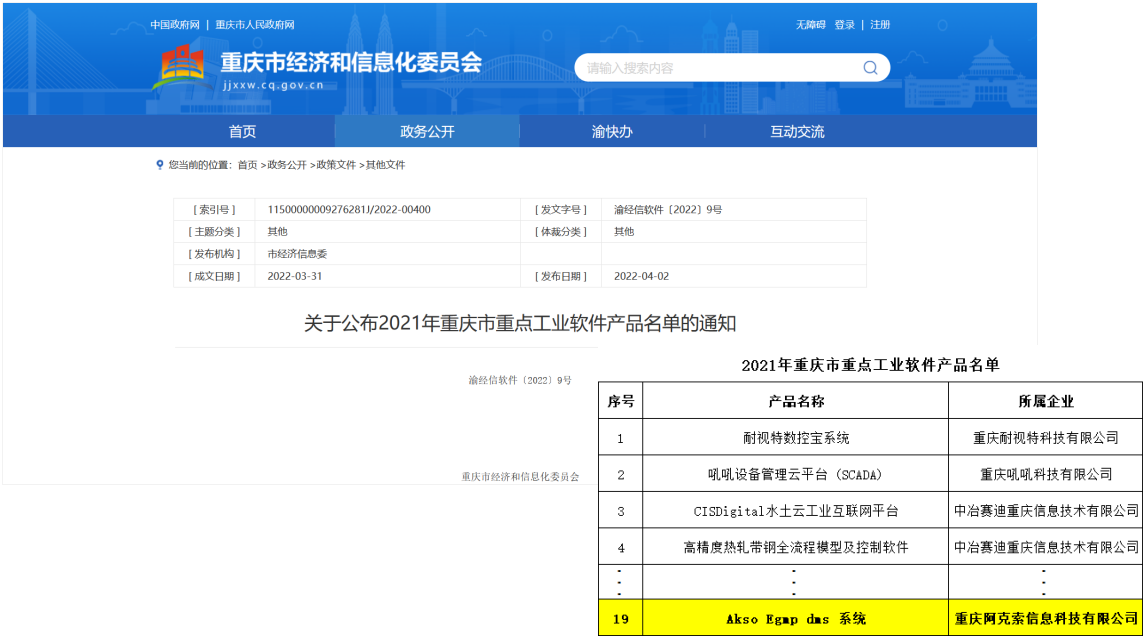Click 其他文件 in the breadcrumb
Viewport: 1146px width, 641px height.
tap(385, 165)
